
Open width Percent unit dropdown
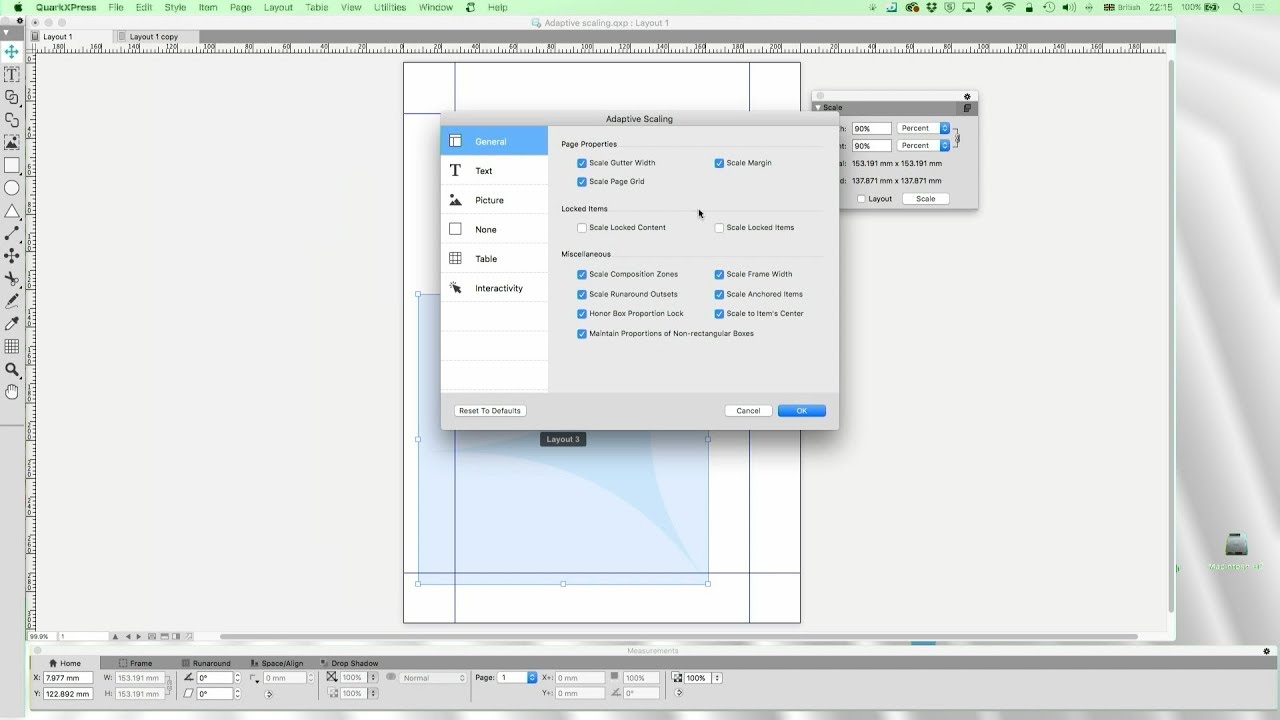point(923,128)
